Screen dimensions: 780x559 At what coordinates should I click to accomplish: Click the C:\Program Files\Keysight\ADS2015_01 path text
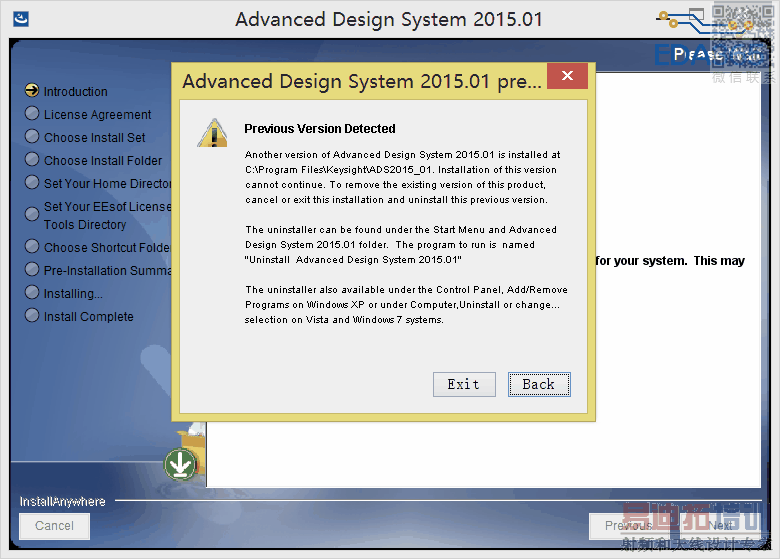[x=338, y=170]
